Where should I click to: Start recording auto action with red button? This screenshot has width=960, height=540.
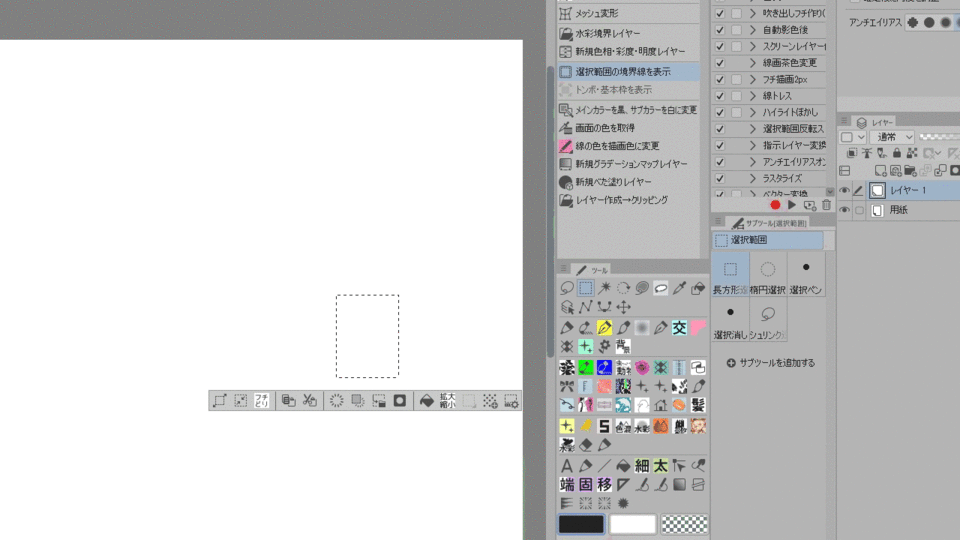tap(775, 205)
